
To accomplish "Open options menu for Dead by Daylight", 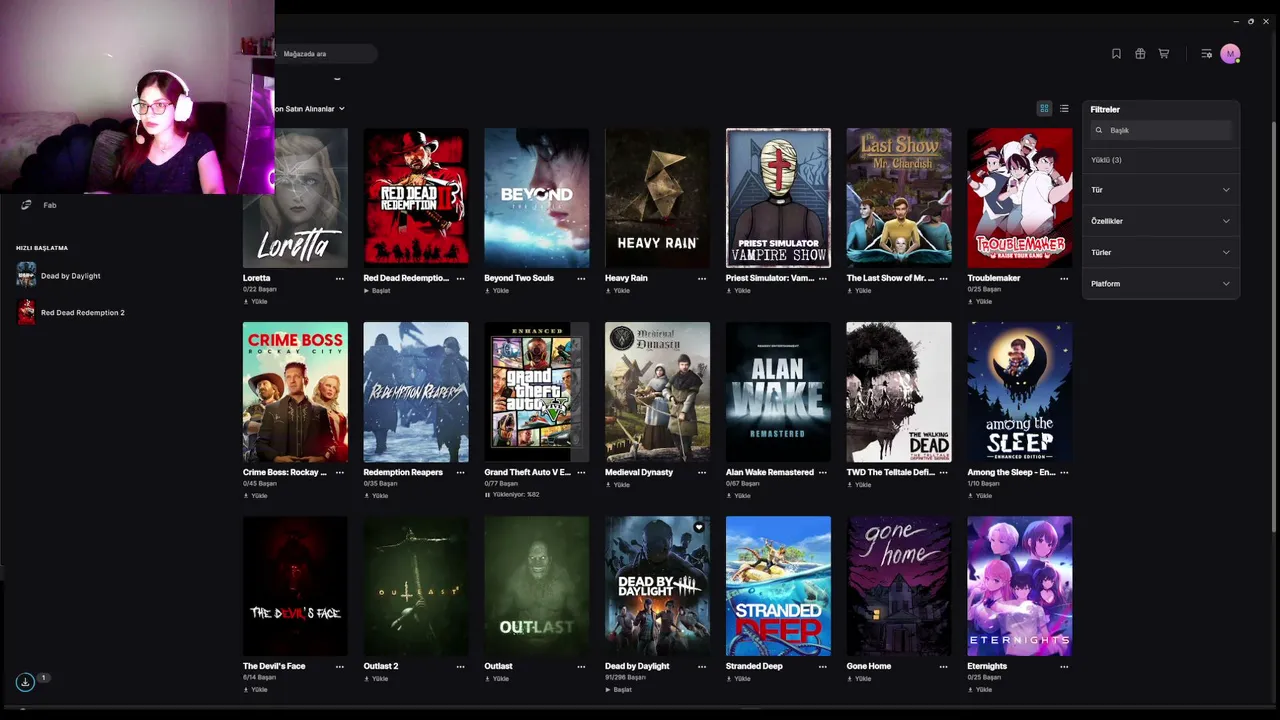I will pos(702,667).
